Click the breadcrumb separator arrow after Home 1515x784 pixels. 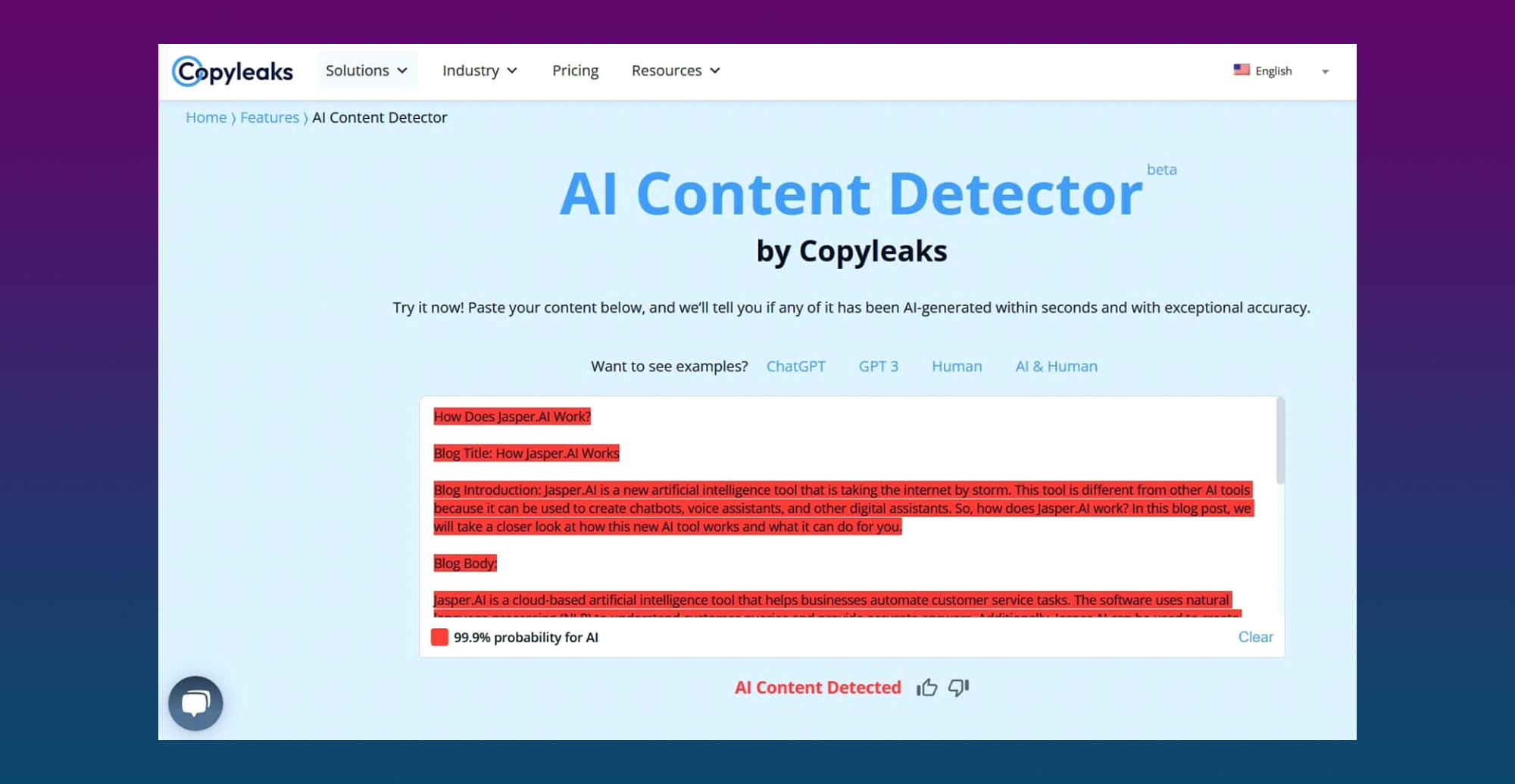[233, 118]
